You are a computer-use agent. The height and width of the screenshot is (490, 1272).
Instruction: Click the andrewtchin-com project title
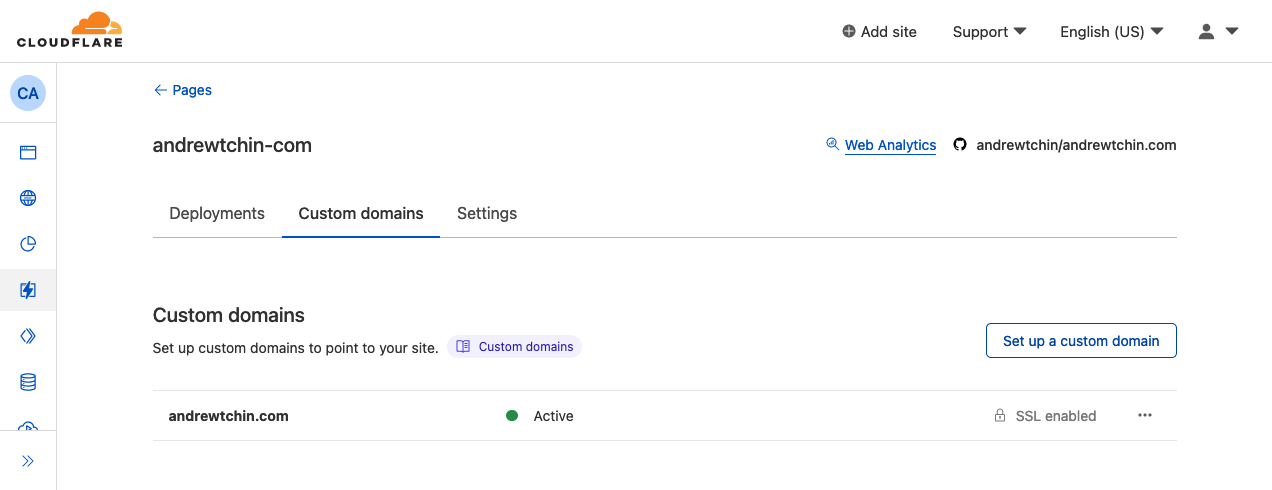click(x=232, y=145)
